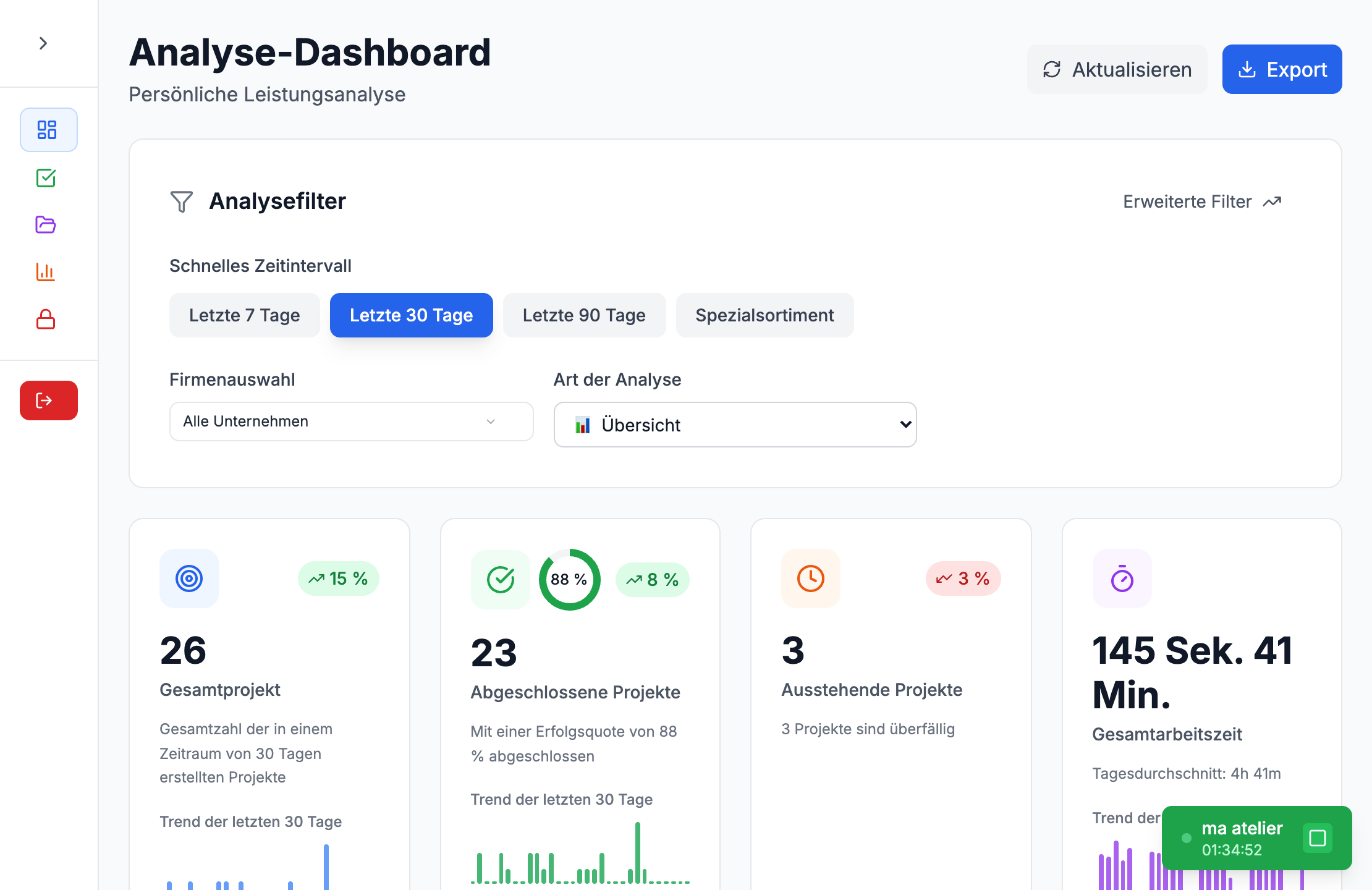This screenshot has width=1372, height=890.
Task: Open the dashboard grid icon in sidebar
Action: click(48, 130)
